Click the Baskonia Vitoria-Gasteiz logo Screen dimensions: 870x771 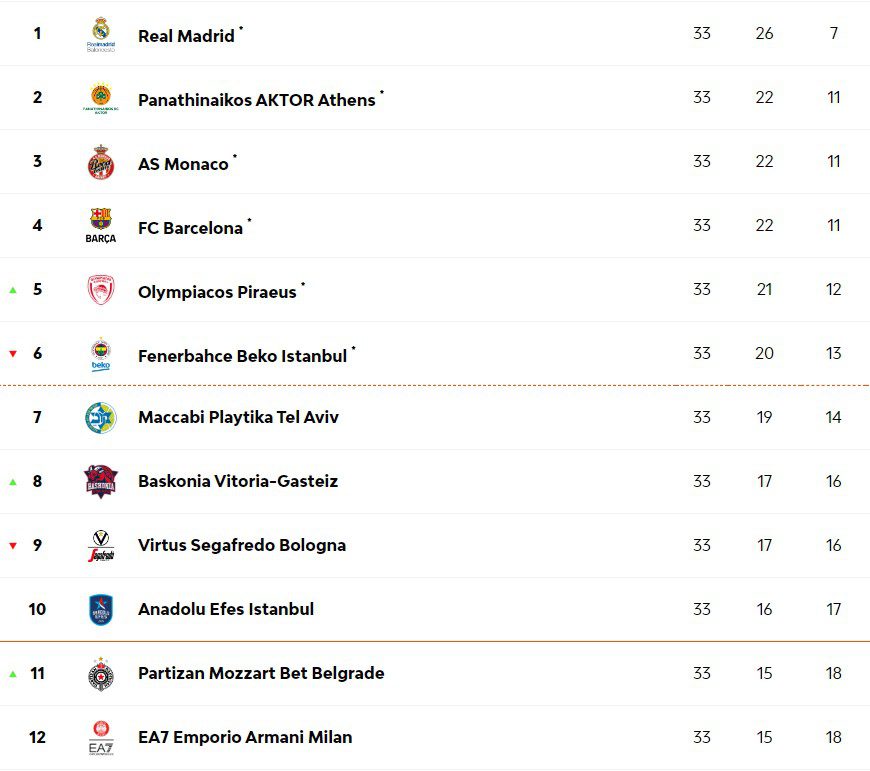[101, 482]
